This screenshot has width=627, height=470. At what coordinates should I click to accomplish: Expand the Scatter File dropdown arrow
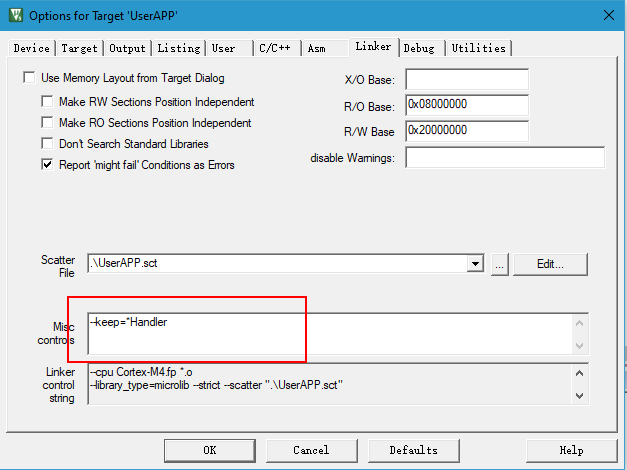[475, 264]
